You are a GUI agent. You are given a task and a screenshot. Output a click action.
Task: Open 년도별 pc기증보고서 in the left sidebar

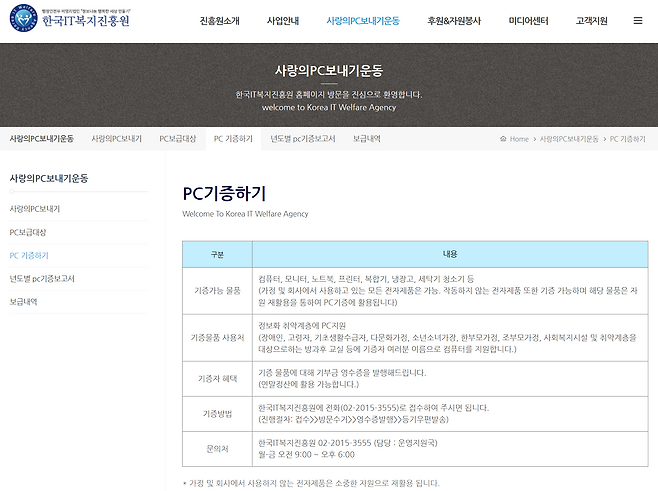tap(42, 278)
